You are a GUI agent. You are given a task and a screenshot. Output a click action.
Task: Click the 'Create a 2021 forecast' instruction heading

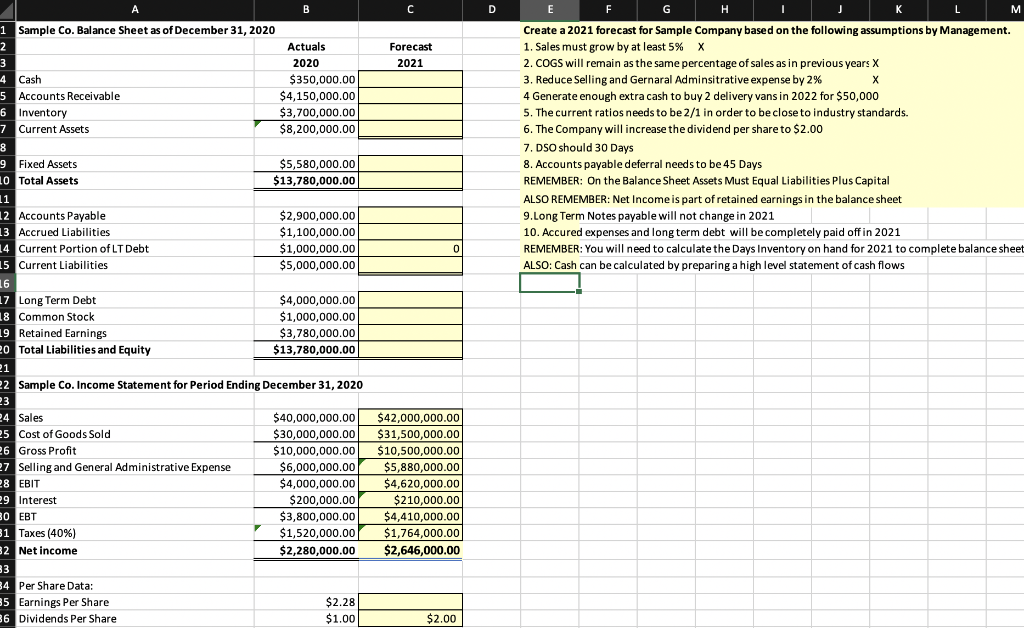[x=767, y=30]
